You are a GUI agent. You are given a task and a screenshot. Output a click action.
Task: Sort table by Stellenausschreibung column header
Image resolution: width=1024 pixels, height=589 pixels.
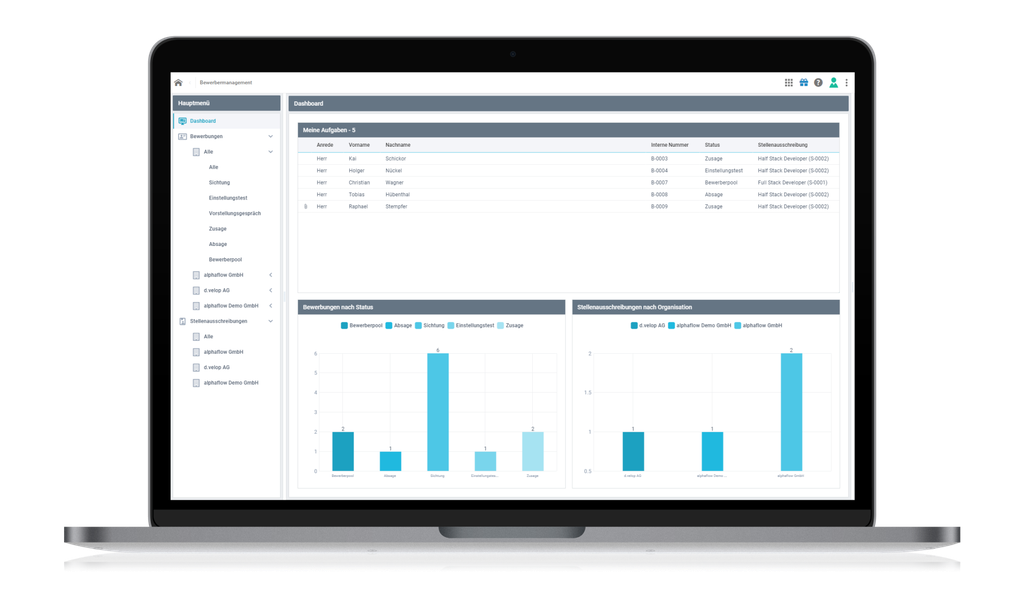[782, 145]
